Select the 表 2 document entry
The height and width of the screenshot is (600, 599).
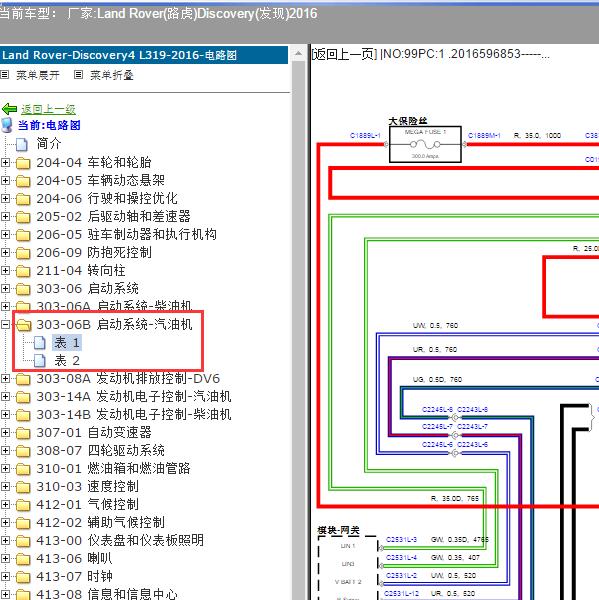67,360
